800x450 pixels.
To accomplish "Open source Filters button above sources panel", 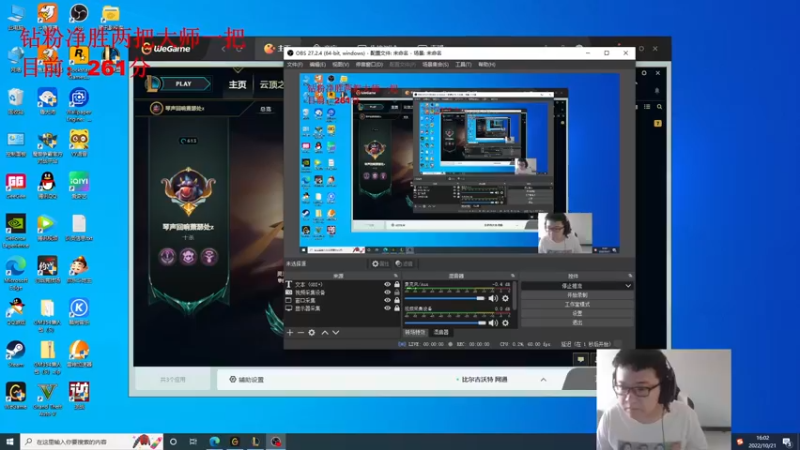I will 404,264.
